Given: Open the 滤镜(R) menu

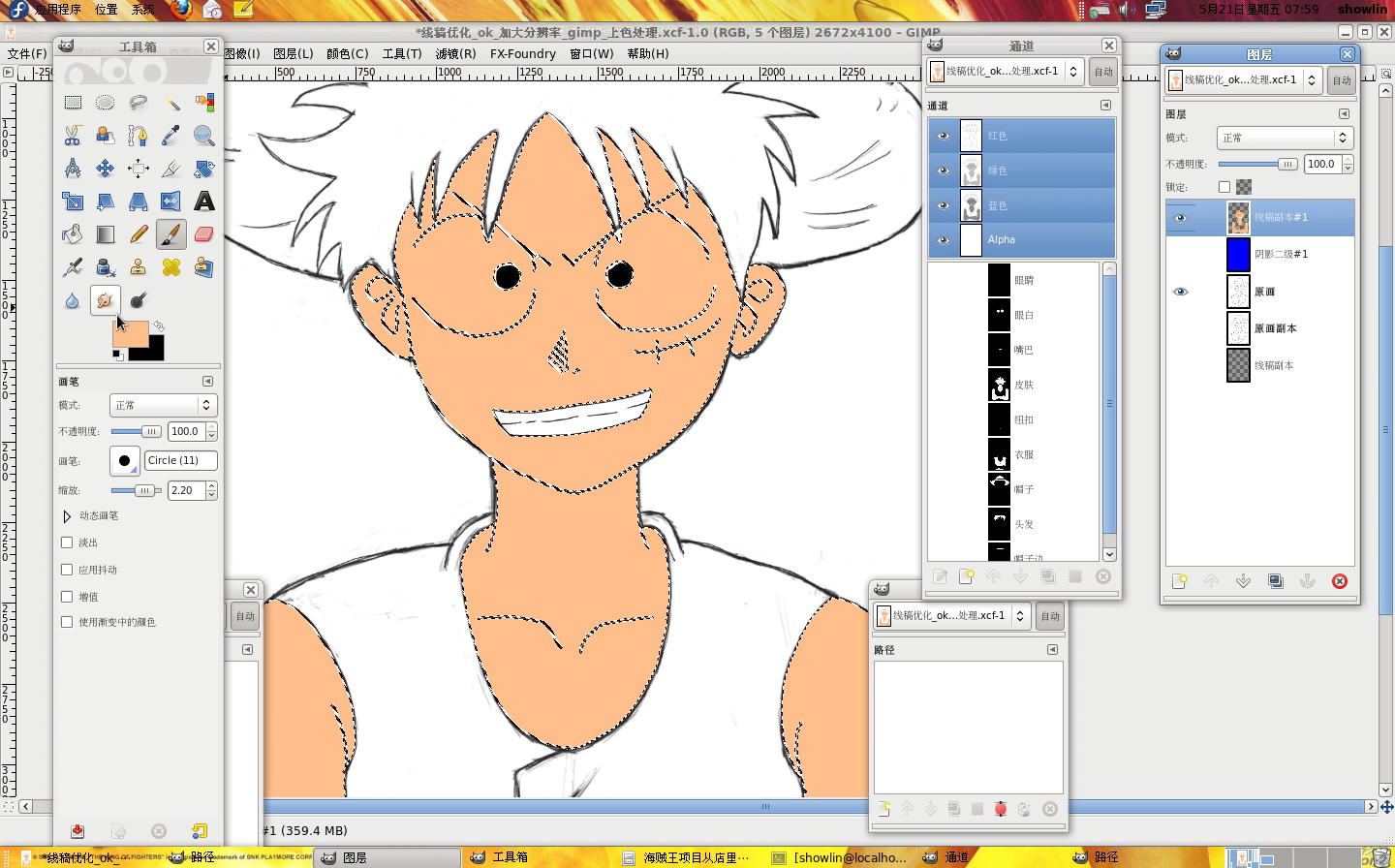Looking at the screenshot, I should click(x=455, y=53).
